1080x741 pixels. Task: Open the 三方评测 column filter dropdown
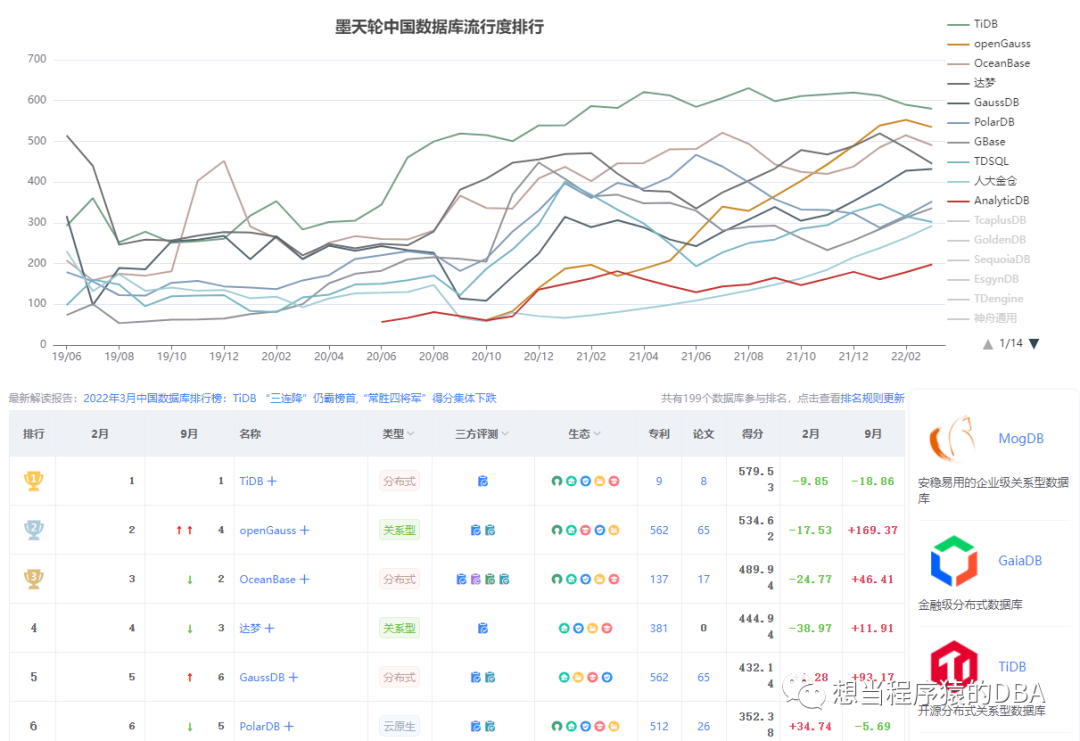tap(505, 434)
